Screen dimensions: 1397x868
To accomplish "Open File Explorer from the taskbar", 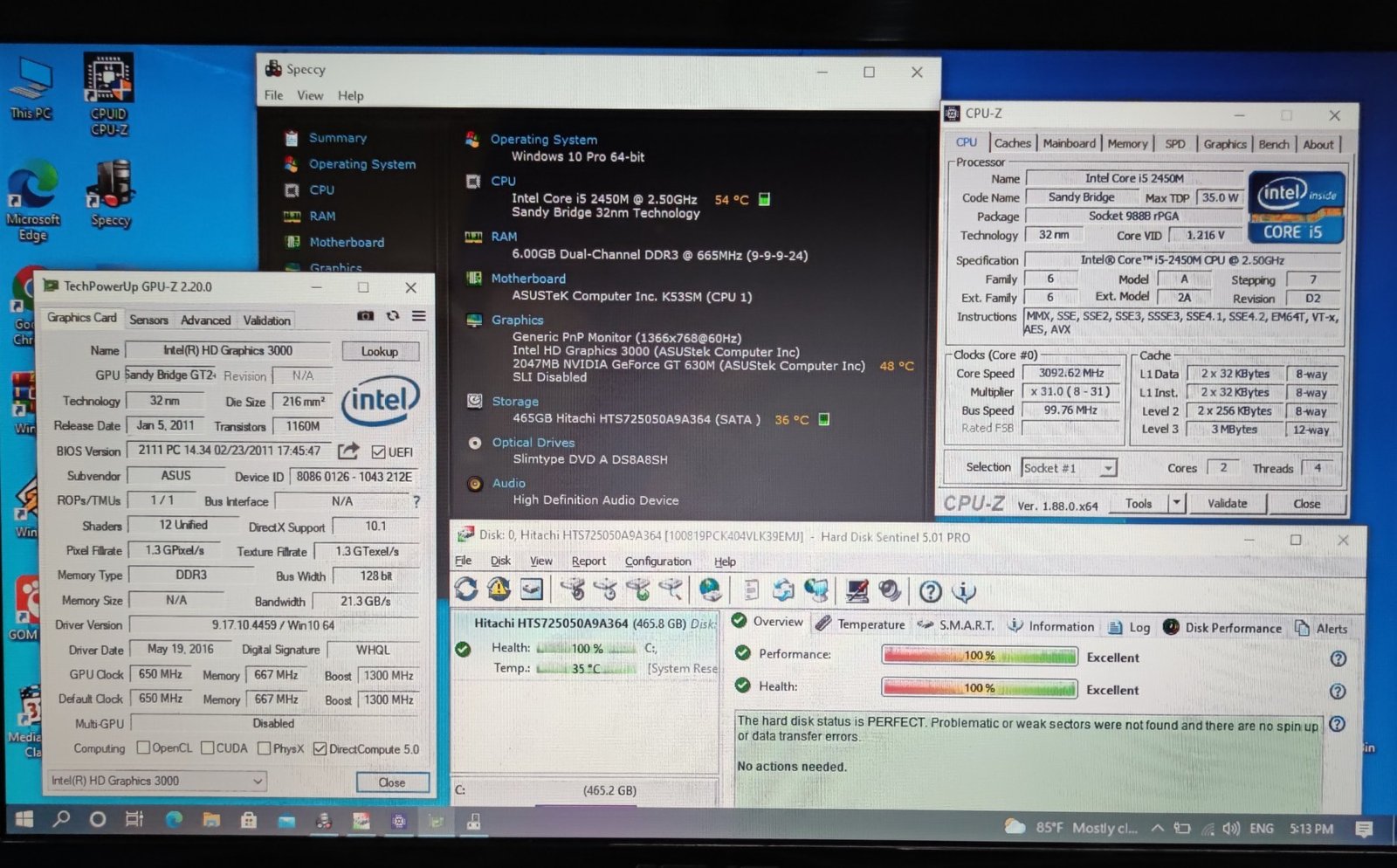I will 211,820.
